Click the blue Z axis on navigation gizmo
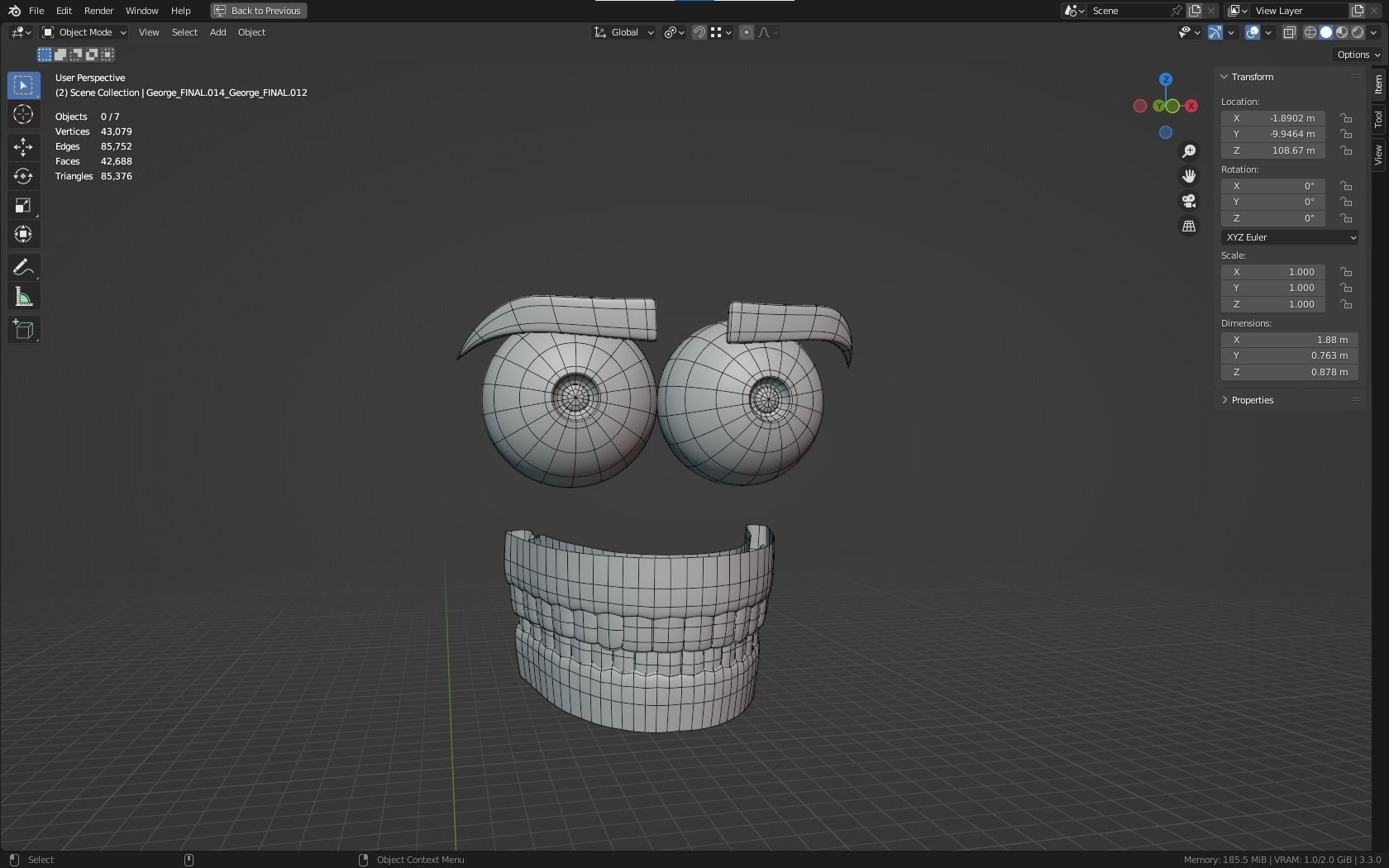1389x868 pixels. click(x=1166, y=79)
